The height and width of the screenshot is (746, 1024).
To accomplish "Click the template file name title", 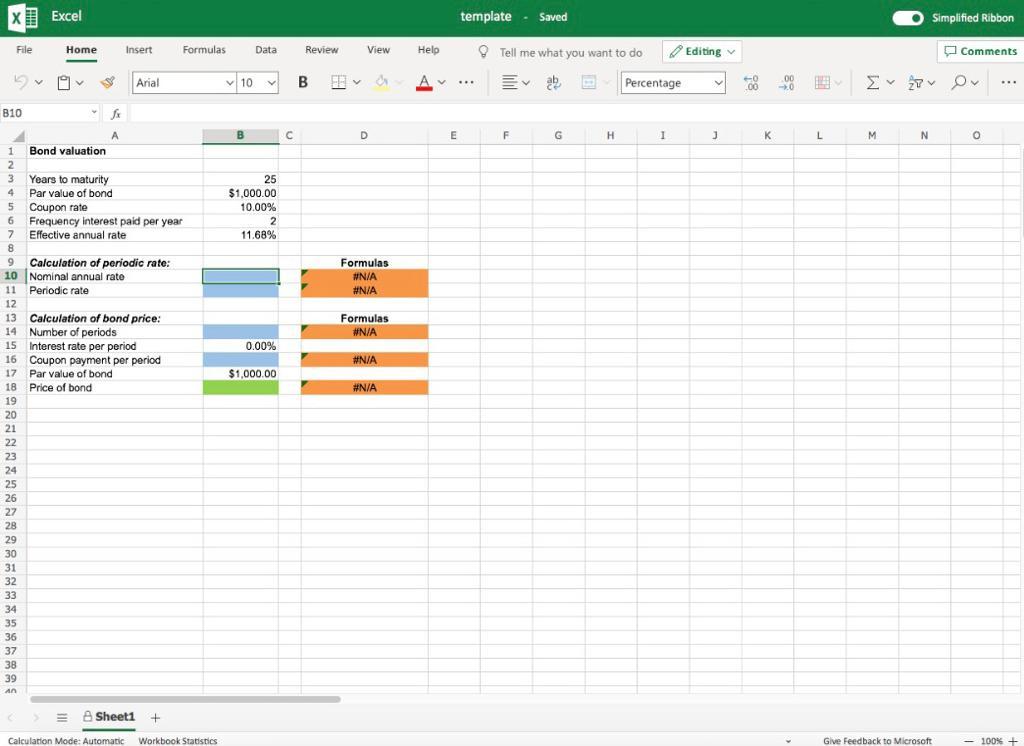I will 486,16.
